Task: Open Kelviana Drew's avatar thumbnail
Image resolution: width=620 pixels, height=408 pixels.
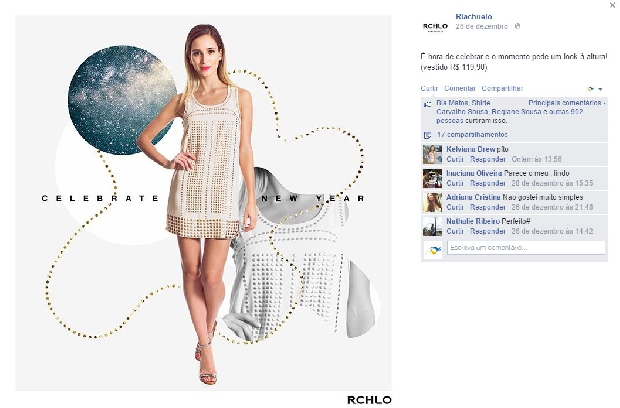Action: (x=432, y=154)
